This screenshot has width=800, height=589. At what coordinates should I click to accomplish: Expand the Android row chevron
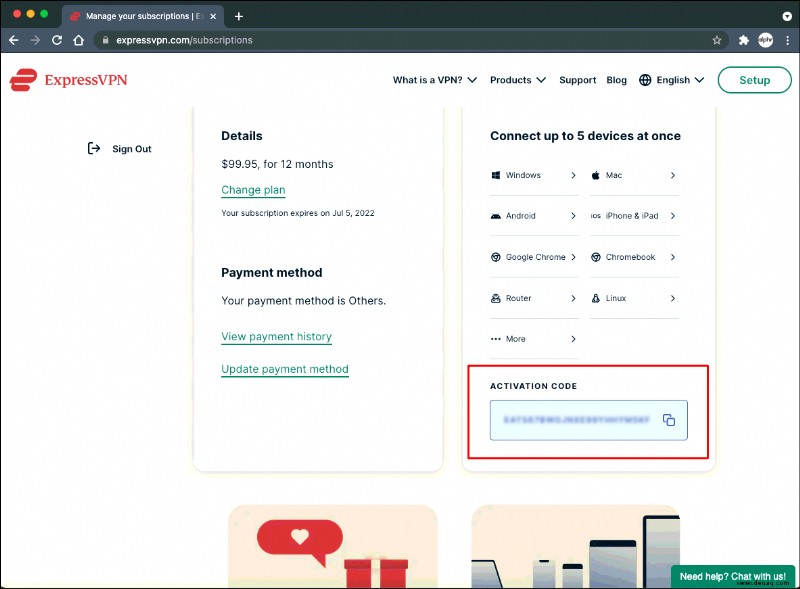point(573,216)
